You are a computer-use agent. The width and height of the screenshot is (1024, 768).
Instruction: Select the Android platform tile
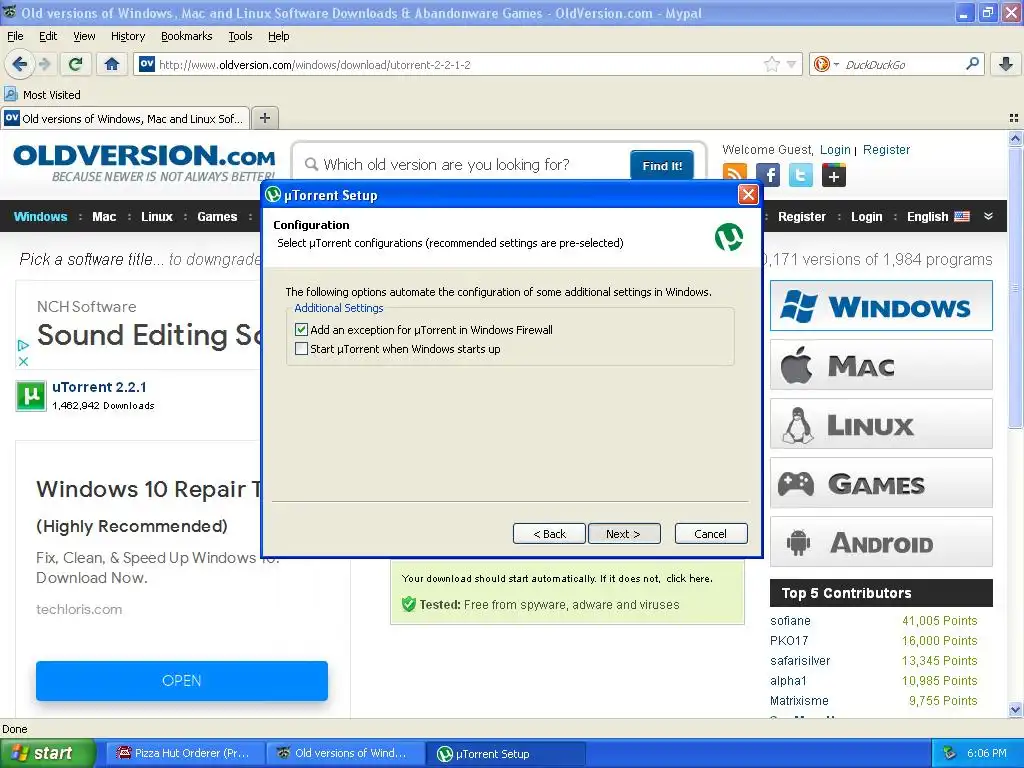coord(881,542)
